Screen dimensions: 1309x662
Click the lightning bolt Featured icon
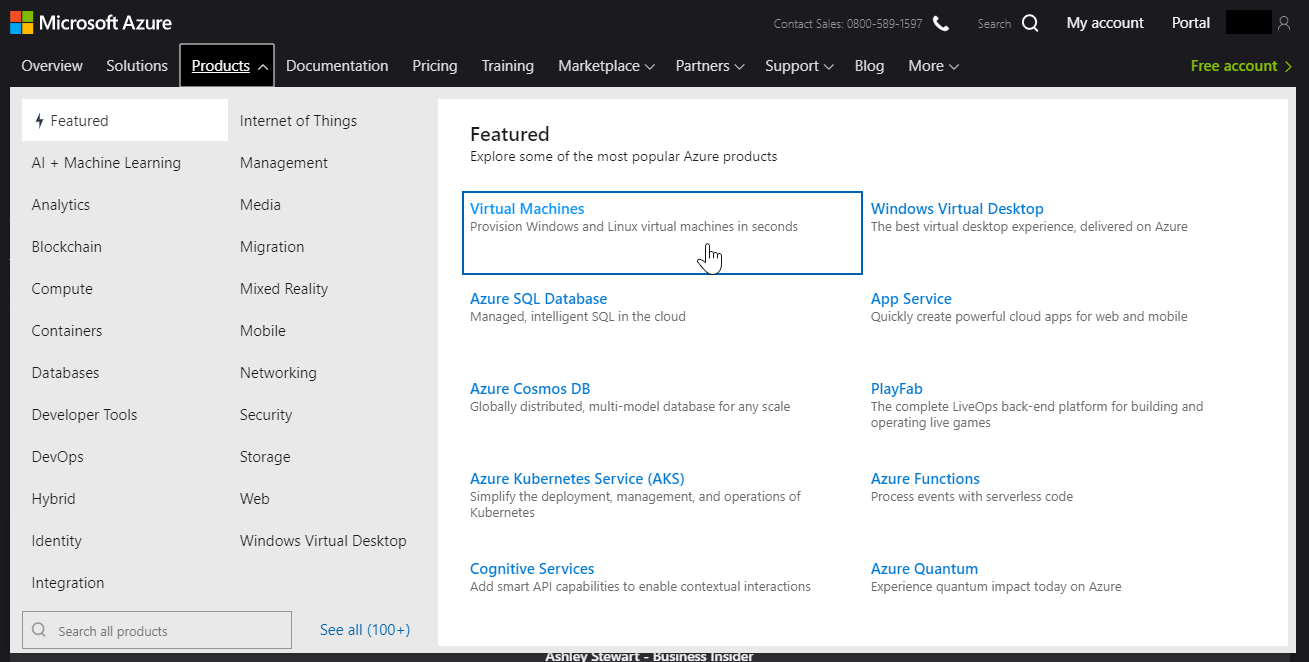coord(40,121)
